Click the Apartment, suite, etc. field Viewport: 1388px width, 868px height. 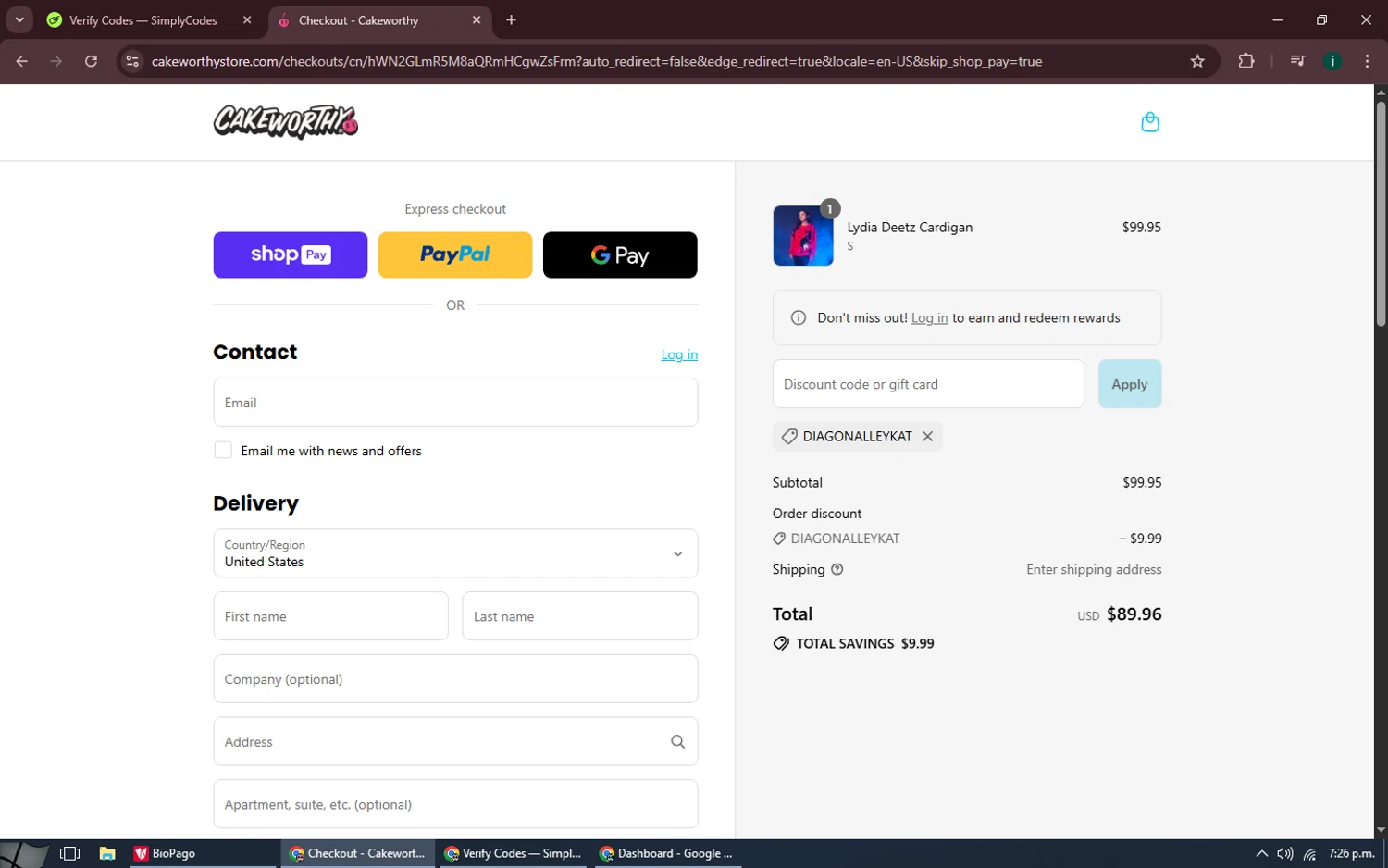click(x=455, y=804)
